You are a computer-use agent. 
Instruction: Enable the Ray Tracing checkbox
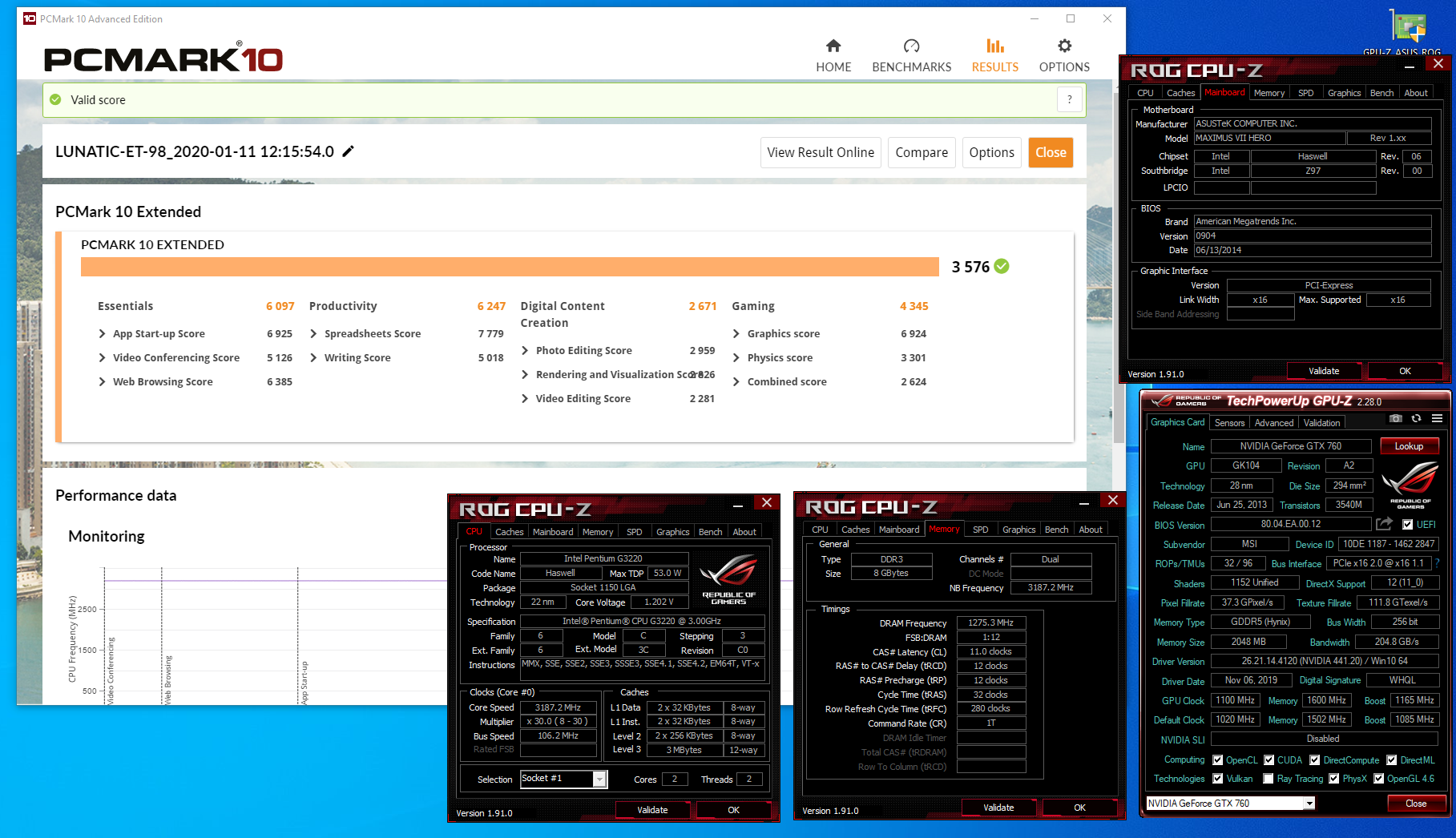coord(1268,779)
